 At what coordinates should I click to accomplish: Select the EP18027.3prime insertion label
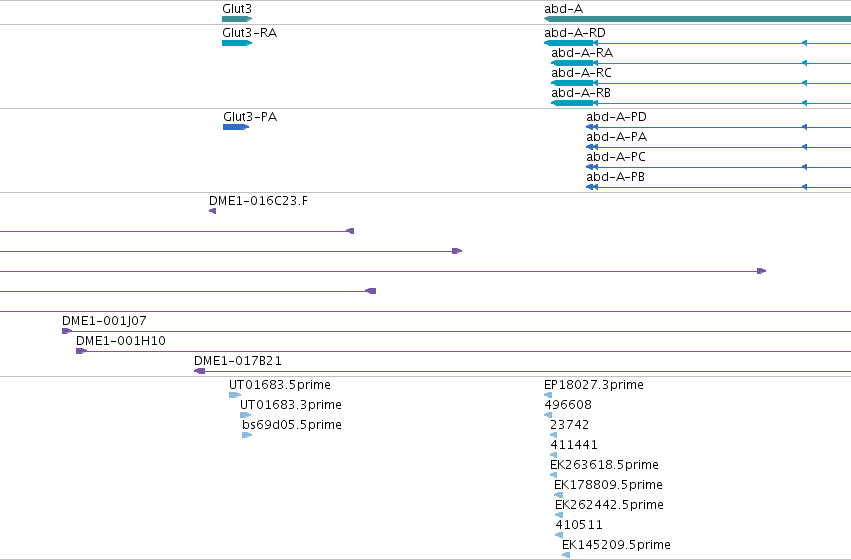(594, 385)
